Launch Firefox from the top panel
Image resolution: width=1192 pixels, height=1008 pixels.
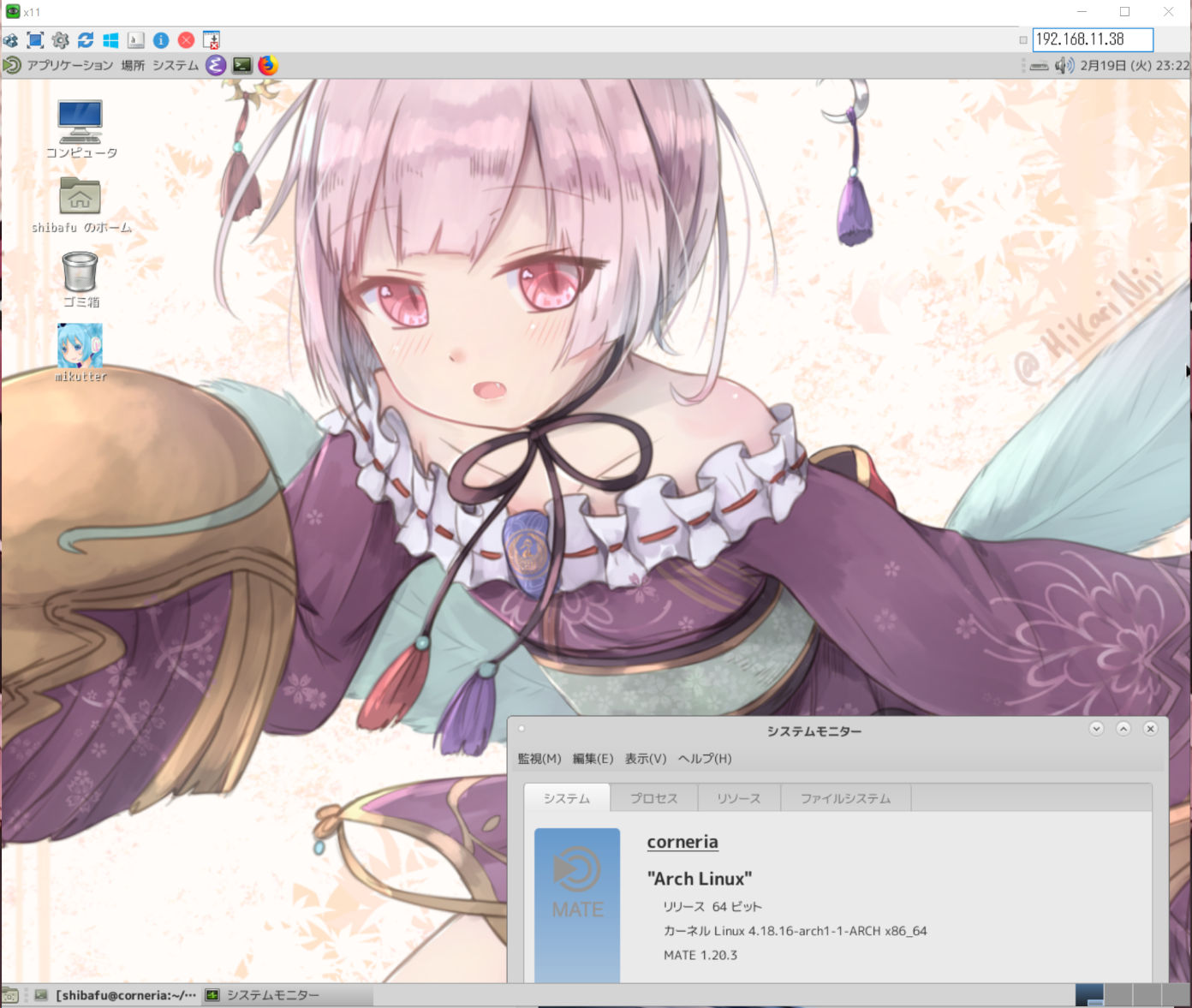click(268, 65)
